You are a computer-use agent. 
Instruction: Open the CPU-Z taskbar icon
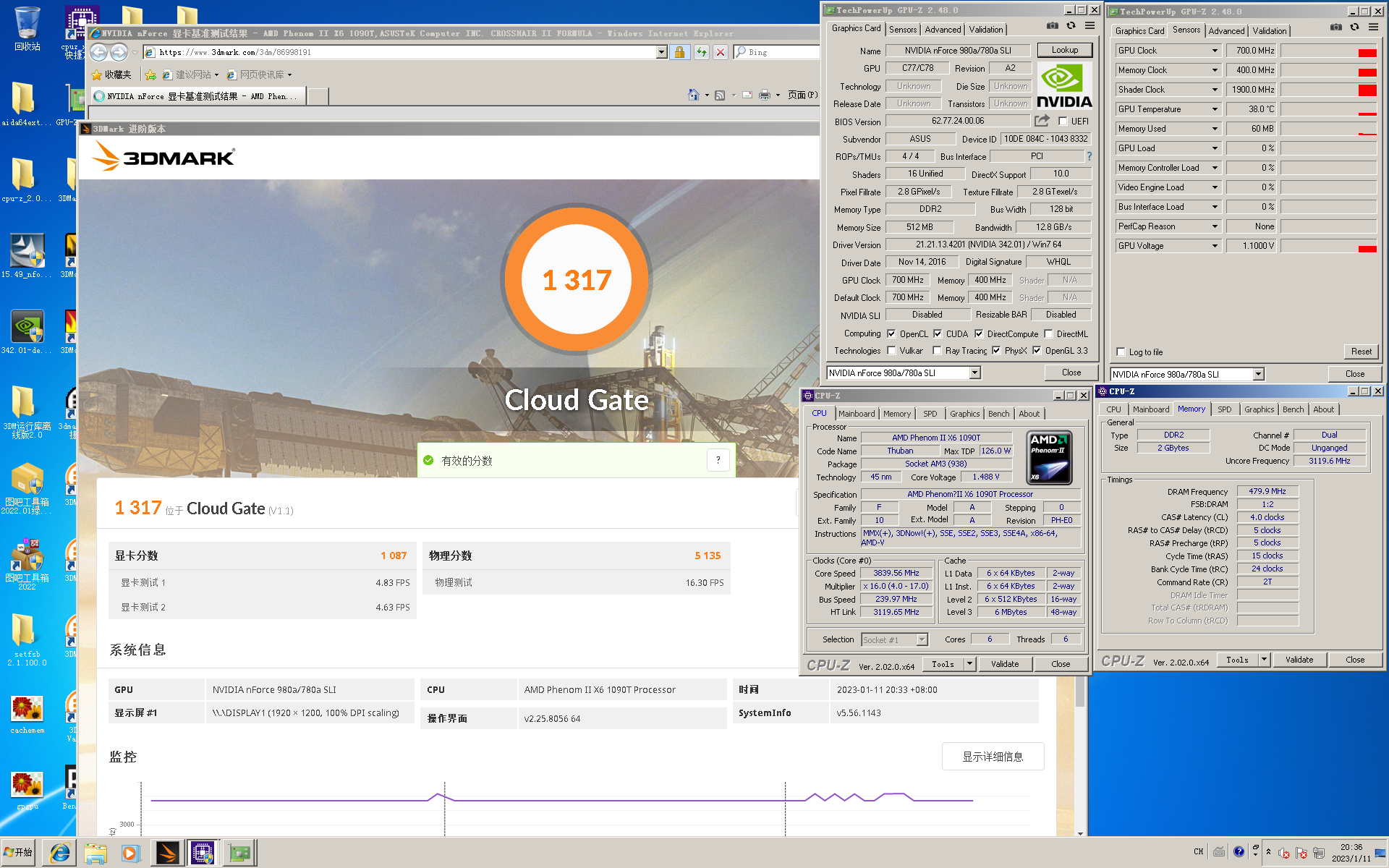point(203,854)
